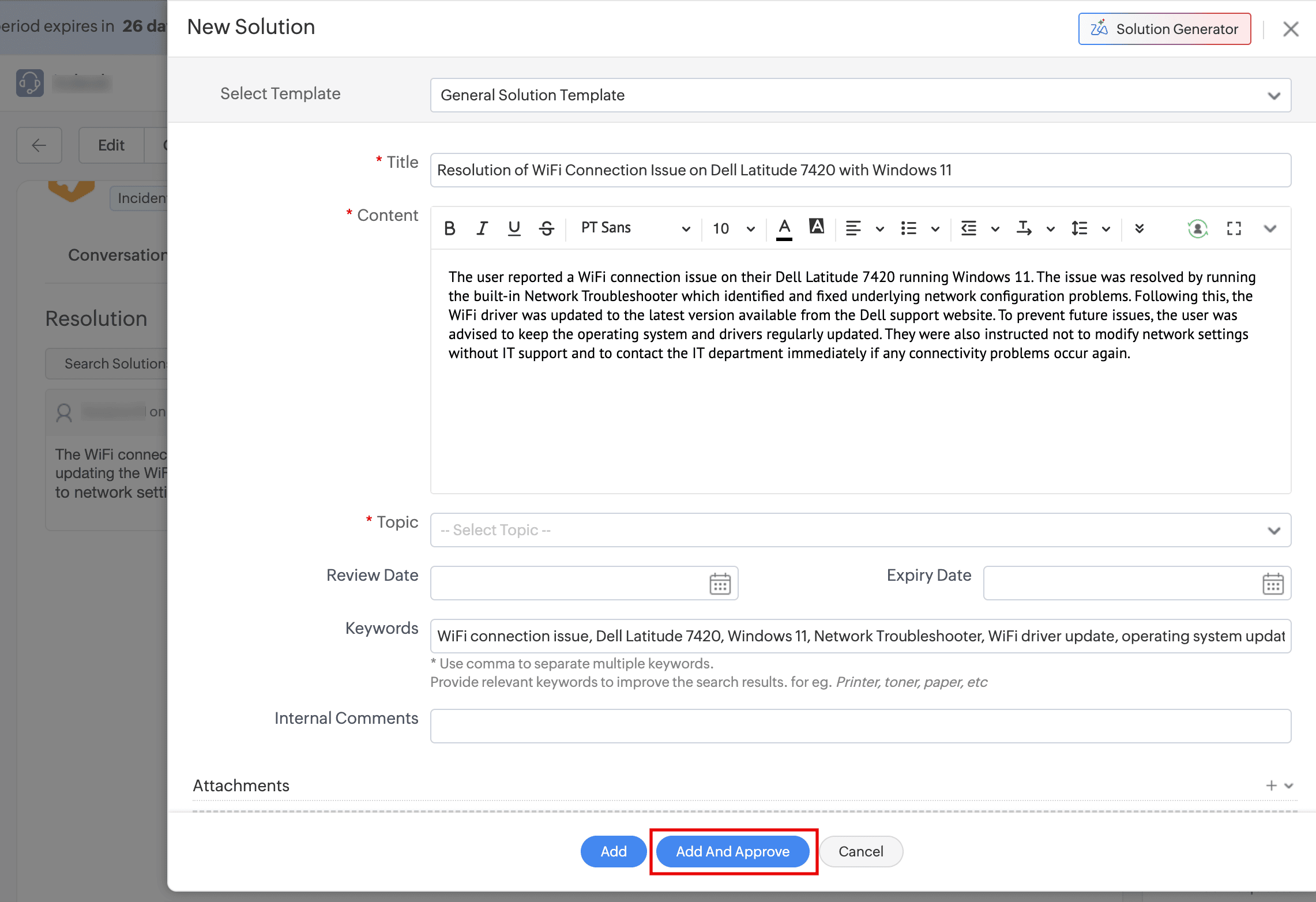Click the Solution Generator button
This screenshot has height=902, width=1316.
[1164, 29]
